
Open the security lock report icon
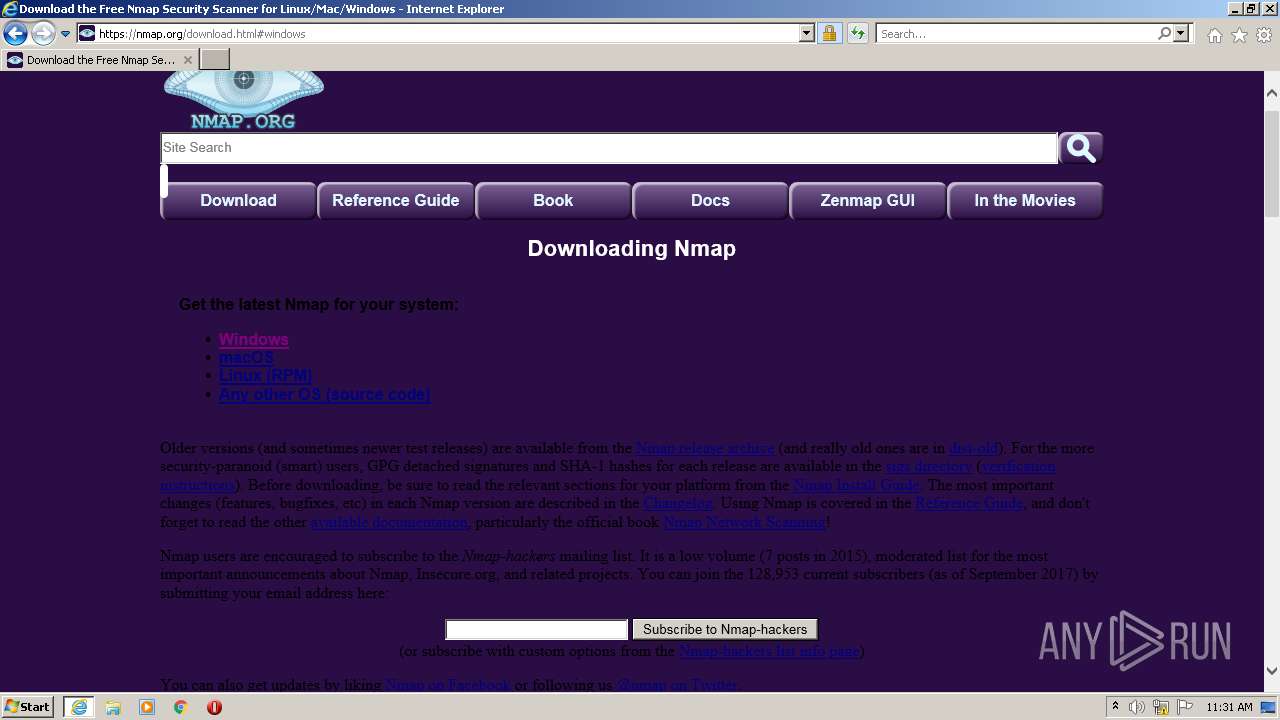[829, 34]
